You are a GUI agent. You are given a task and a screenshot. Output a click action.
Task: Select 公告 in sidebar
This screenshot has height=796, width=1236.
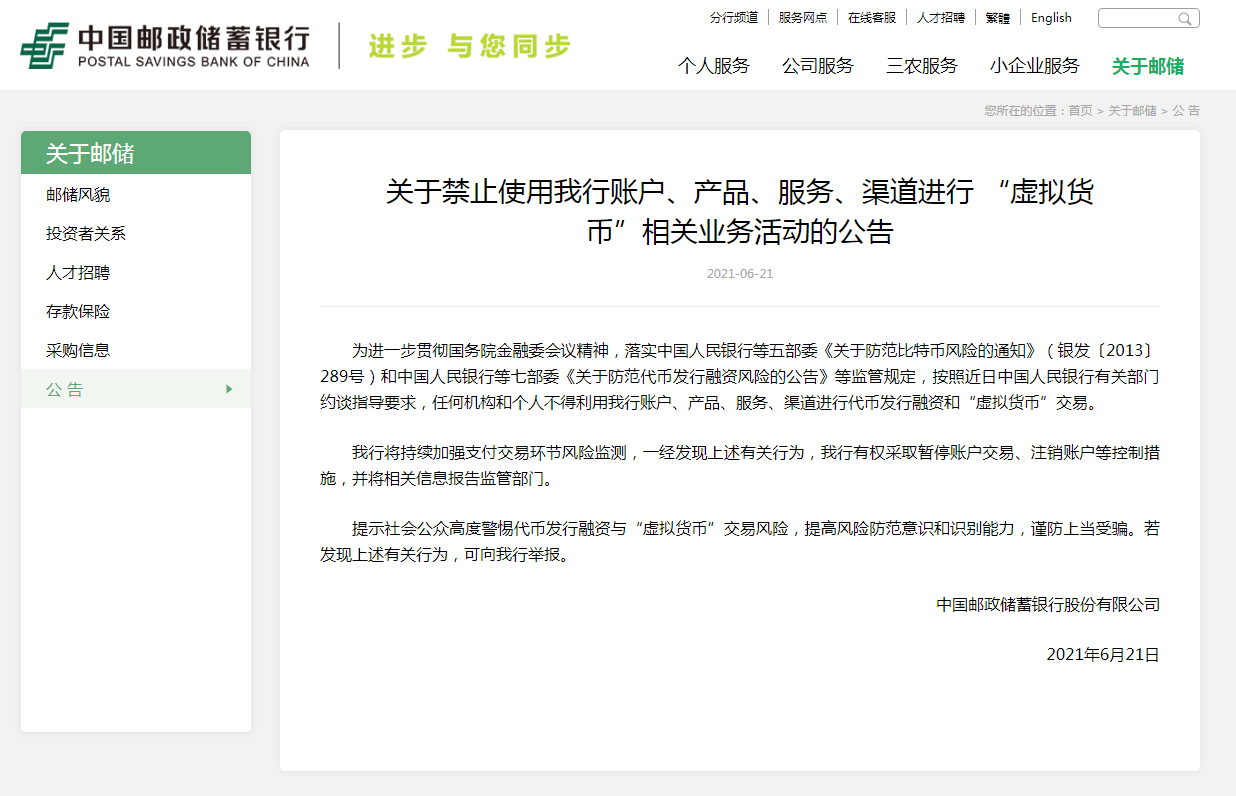pyautogui.click(x=136, y=389)
